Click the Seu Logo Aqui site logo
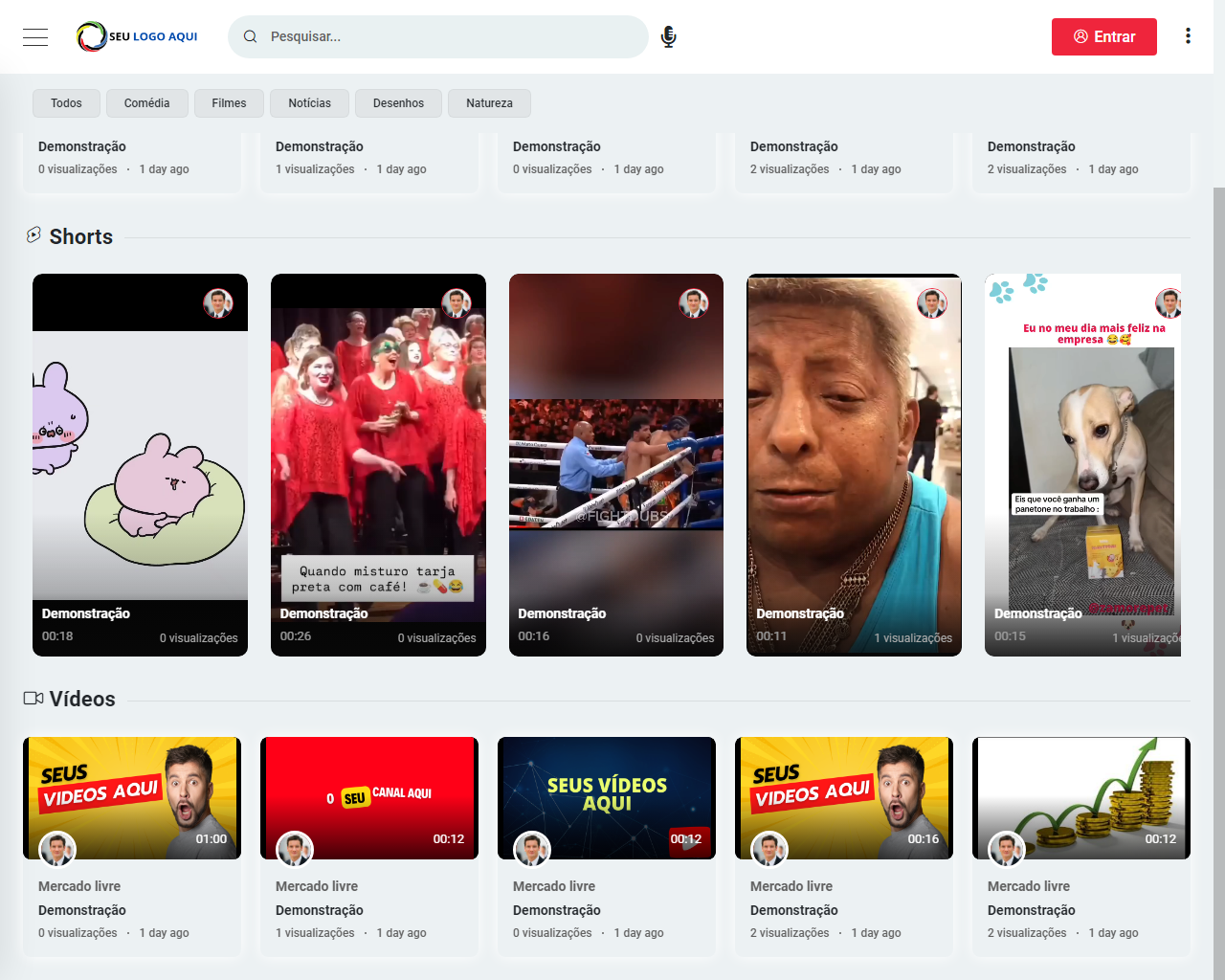The height and width of the screenshot is (980, 1225). click(x=138, y=36)
